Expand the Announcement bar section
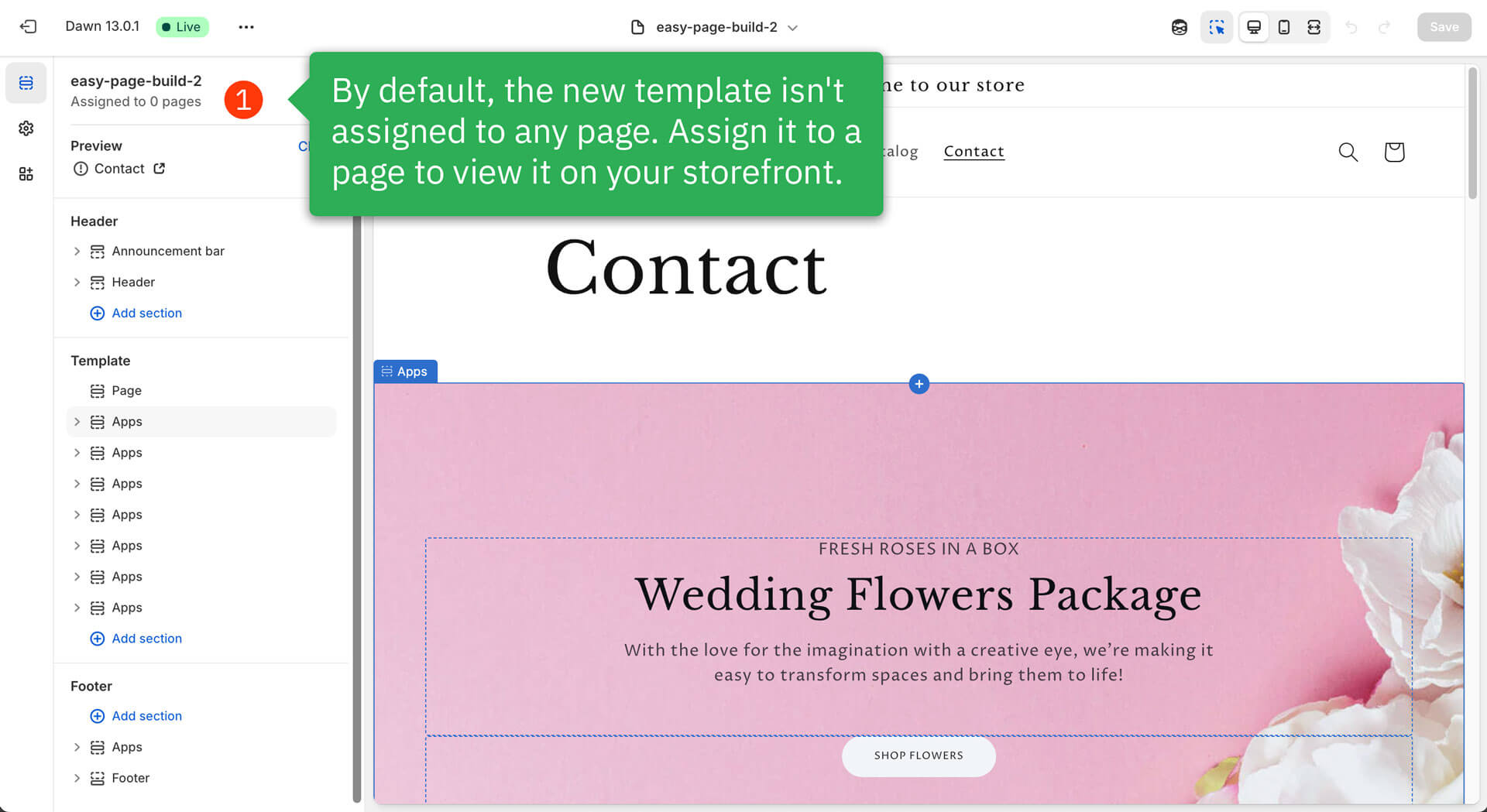The height and width of the screenshot is (812, 1487). pos(77,252)
